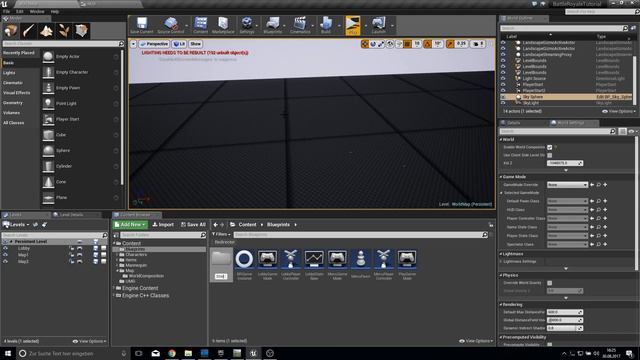Viewport: 640px width, 360px height.
Task: Select the Geometry Editing mode icon
Action: pos(81,31)
